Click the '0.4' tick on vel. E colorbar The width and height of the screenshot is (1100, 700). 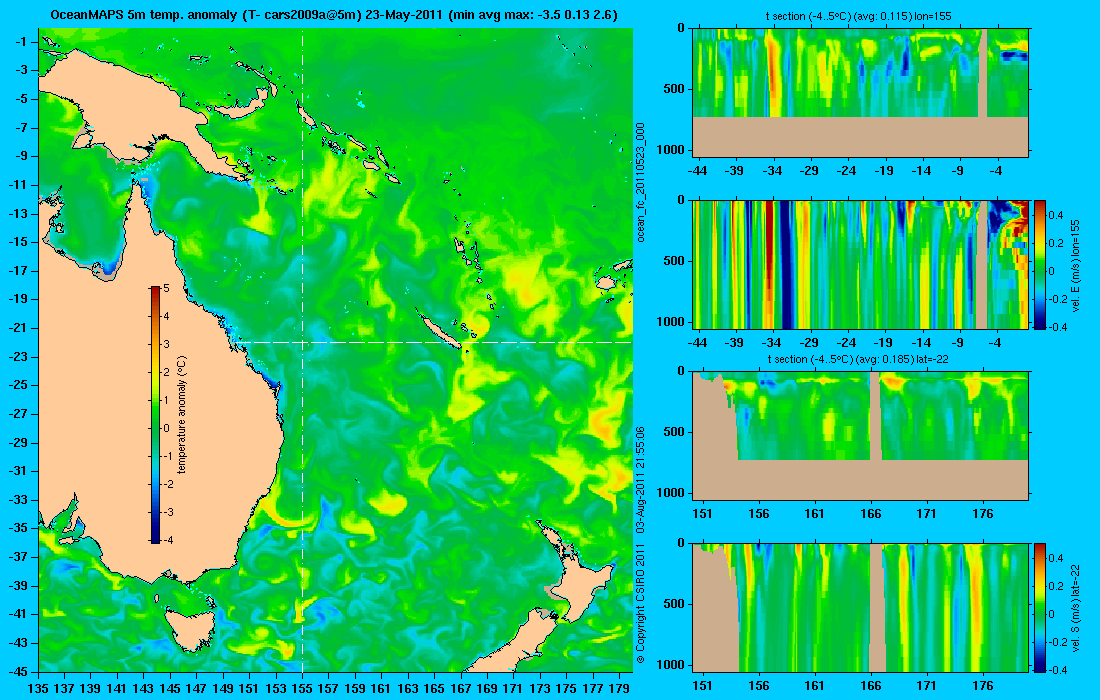point(1057,215)
